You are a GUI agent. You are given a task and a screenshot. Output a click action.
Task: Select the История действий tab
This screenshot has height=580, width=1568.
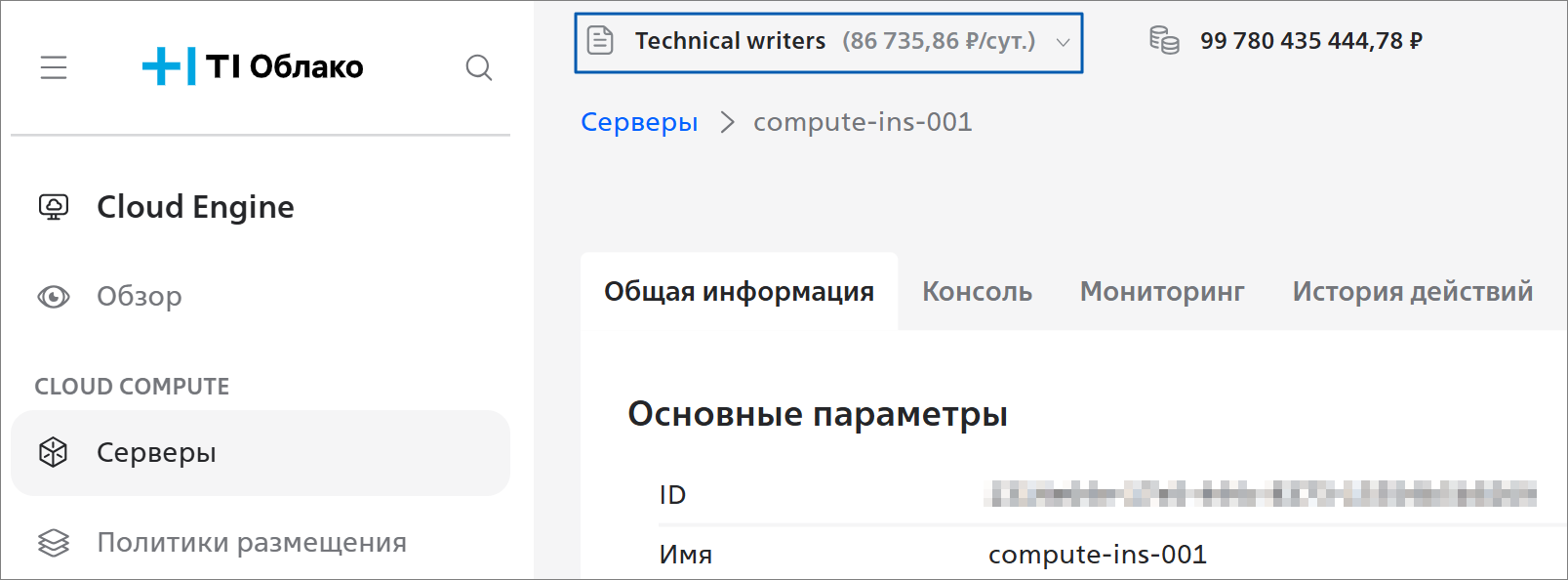coord(1412,292)
